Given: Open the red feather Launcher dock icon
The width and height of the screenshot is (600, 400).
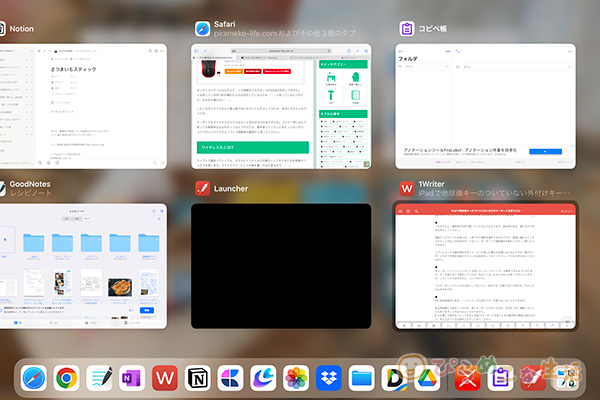Looking at the screenshot, I should (x=533, y=378).
